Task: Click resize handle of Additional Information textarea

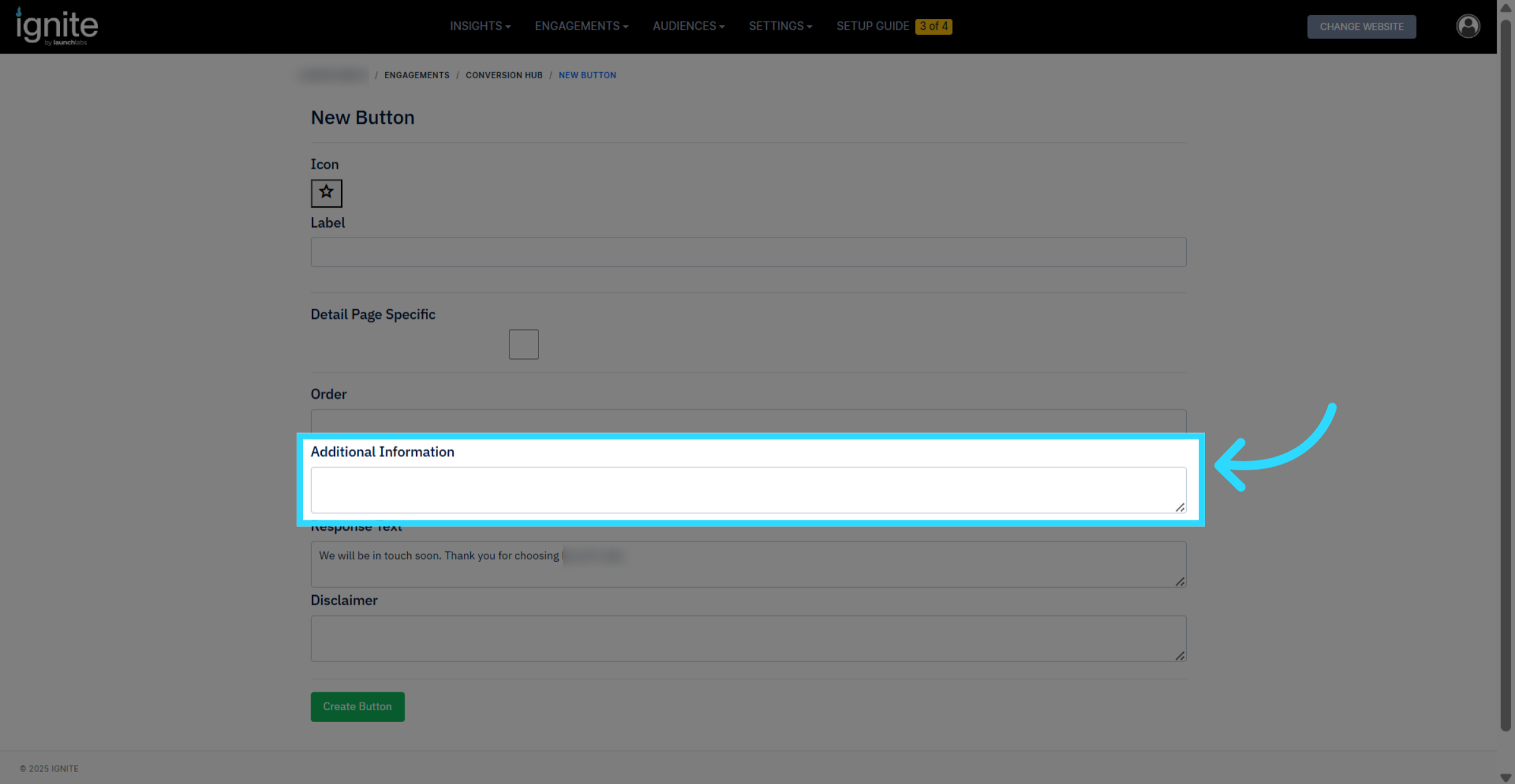Action: [1180, 508]
